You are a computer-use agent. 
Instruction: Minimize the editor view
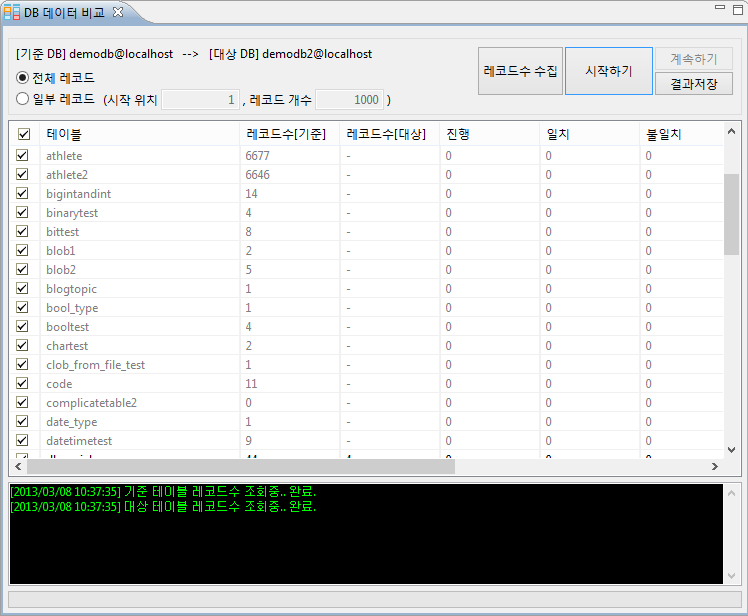tap(720, 8)
